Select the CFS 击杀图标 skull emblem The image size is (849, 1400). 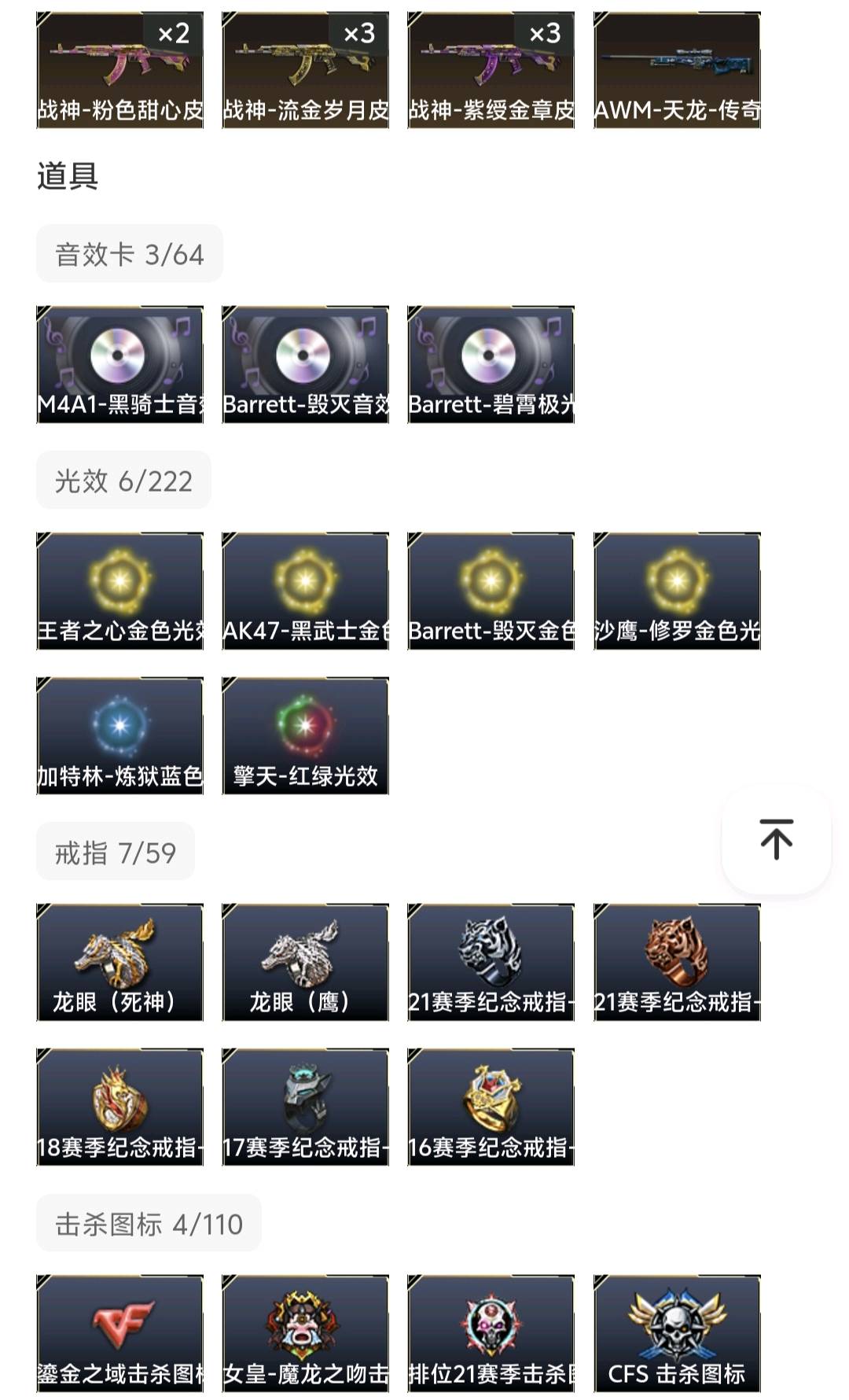677,1334
